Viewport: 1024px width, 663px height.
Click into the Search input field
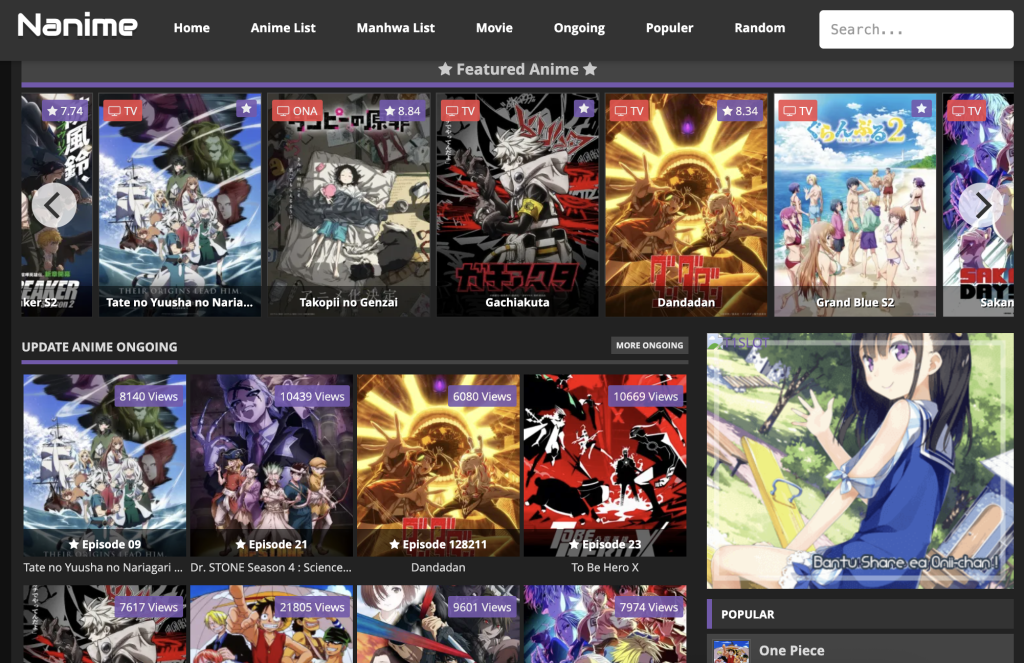pos(915,30)
